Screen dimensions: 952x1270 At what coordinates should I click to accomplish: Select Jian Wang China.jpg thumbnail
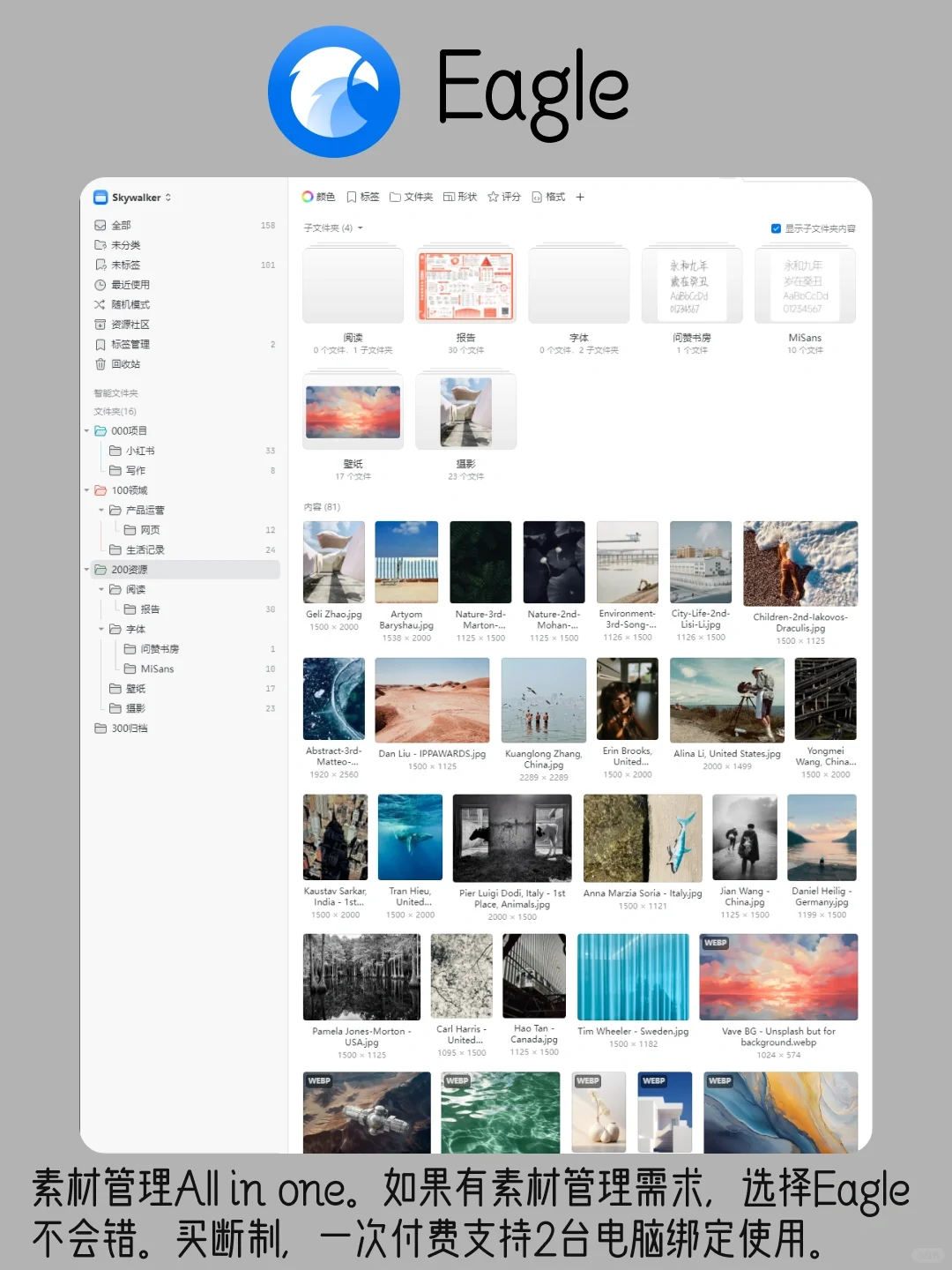coord(745,837)
